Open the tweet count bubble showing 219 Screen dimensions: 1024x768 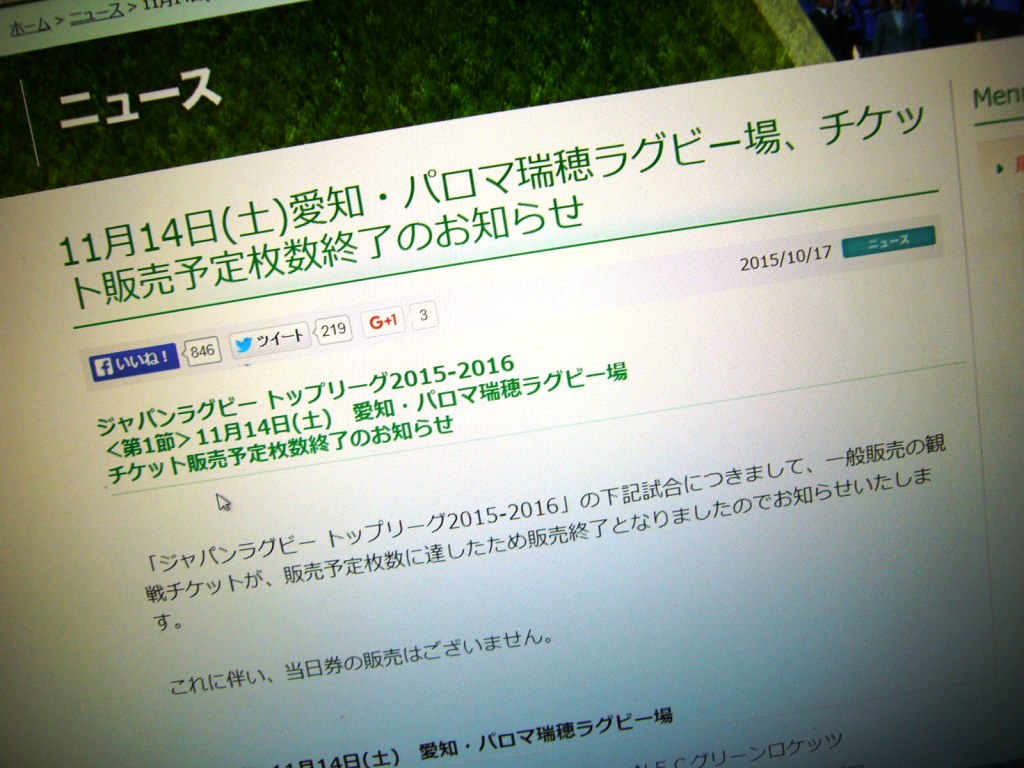[x=333, y=329]
